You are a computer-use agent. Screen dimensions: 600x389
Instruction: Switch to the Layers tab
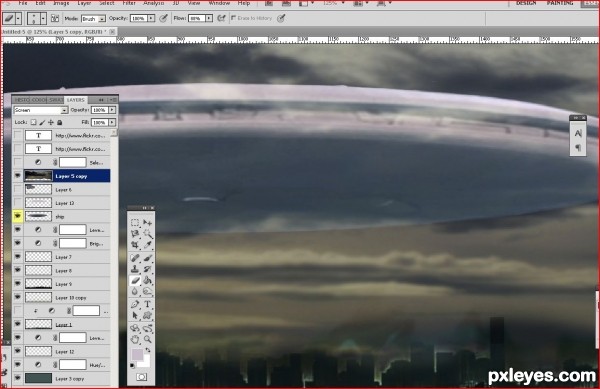[x=75, y=100]
